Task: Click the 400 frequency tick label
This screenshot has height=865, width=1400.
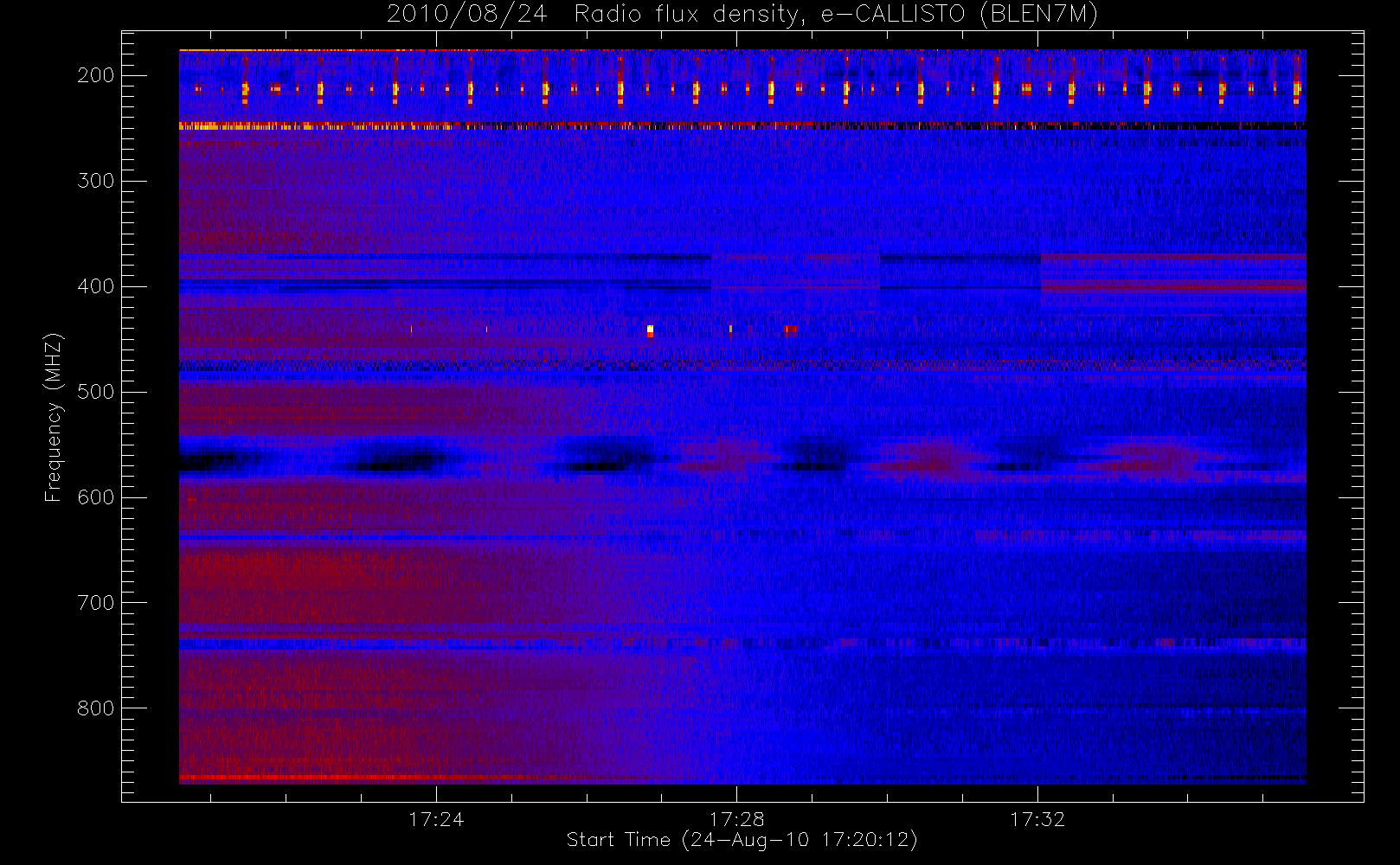Action: click(x=95, y=286)
